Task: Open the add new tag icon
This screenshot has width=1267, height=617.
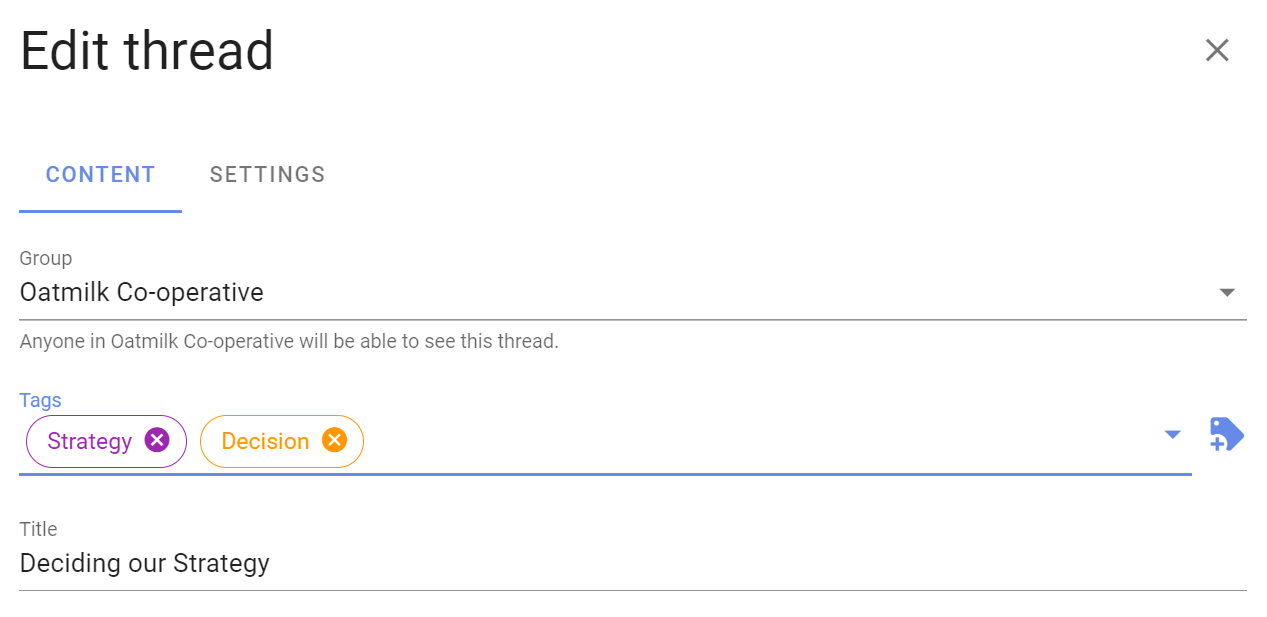Action: tap(1227, 435)
